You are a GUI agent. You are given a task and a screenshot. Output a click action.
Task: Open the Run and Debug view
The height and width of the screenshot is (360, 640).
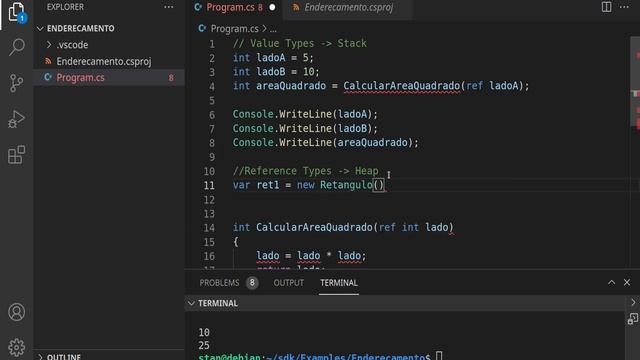(16, 119)
